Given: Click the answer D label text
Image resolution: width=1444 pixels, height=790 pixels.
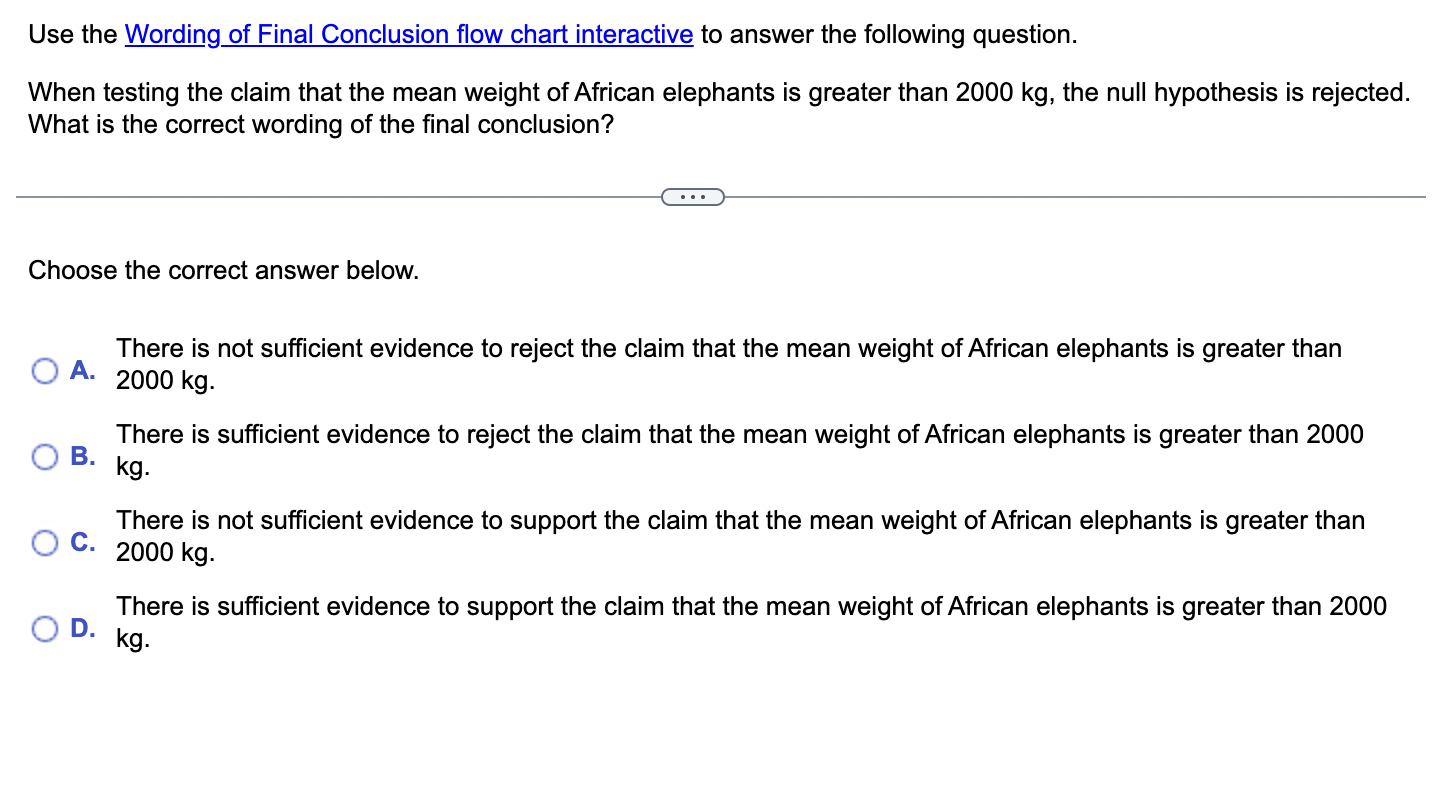Looking at the screenshot, I should click(x=84, y=628).
